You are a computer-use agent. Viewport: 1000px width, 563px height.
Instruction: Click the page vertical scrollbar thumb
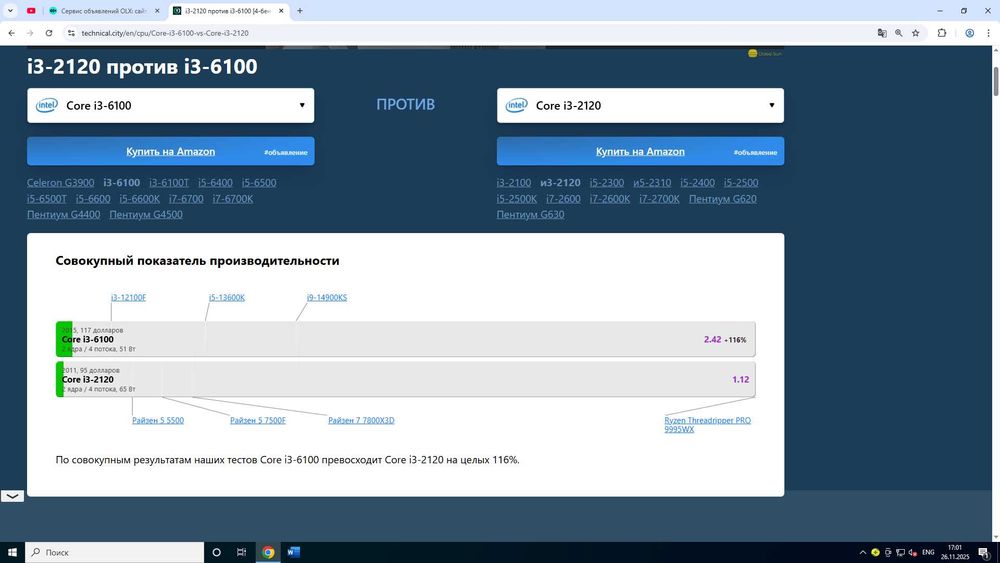pyautogui.click(x=996, y=80)
